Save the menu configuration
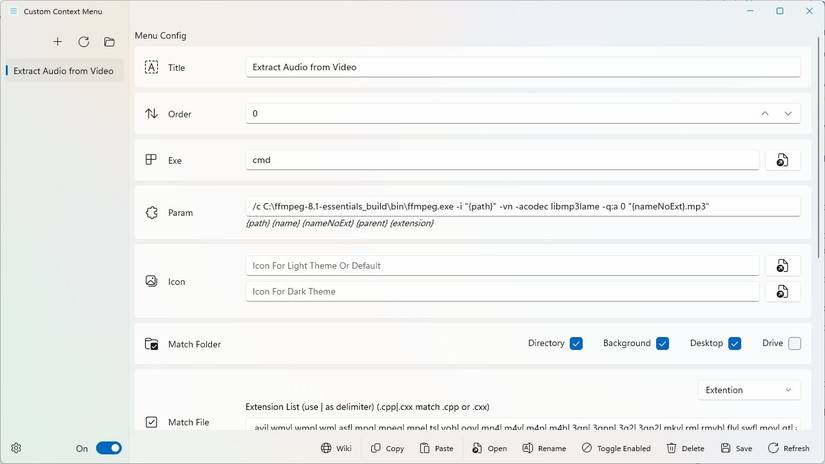 point(737,448)
